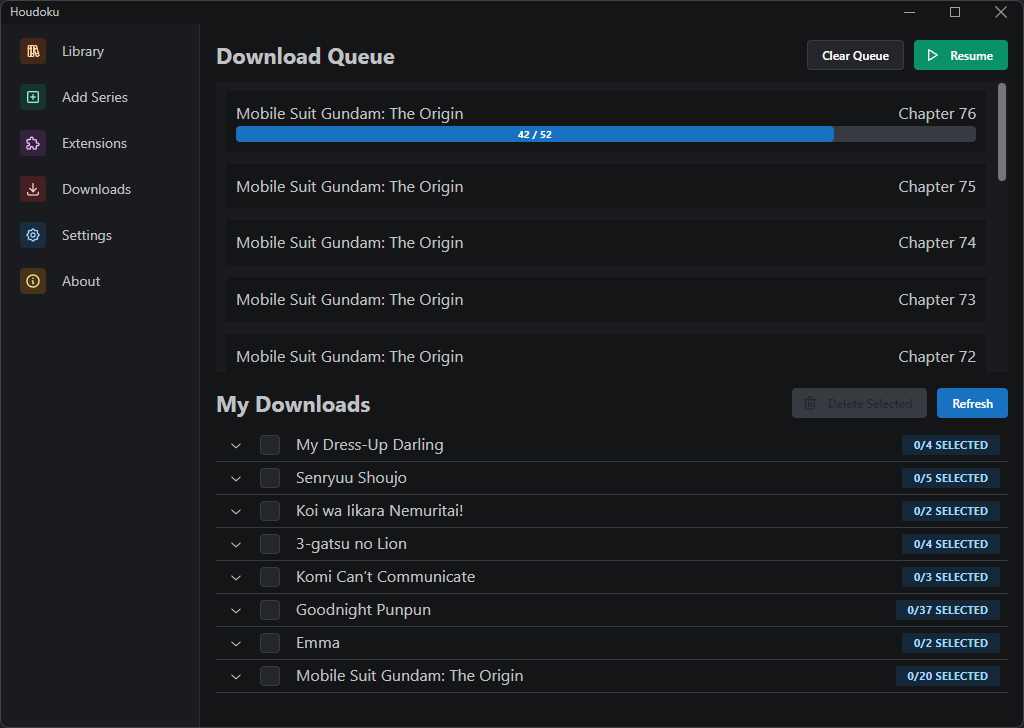Select the queued Chapter 75 entry
This screenshot has height=728, width=1024.
click(x=605, y=187)
